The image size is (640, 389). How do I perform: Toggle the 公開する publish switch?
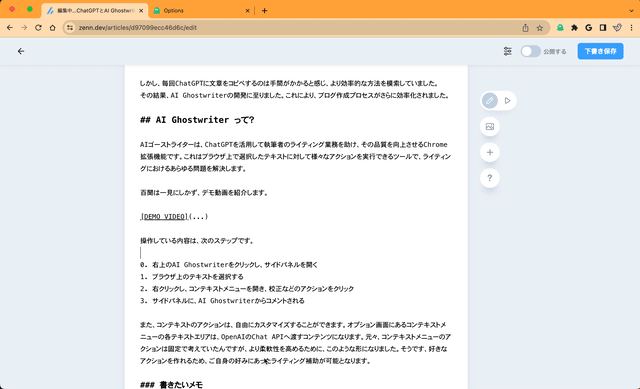[x=531, y=51]
